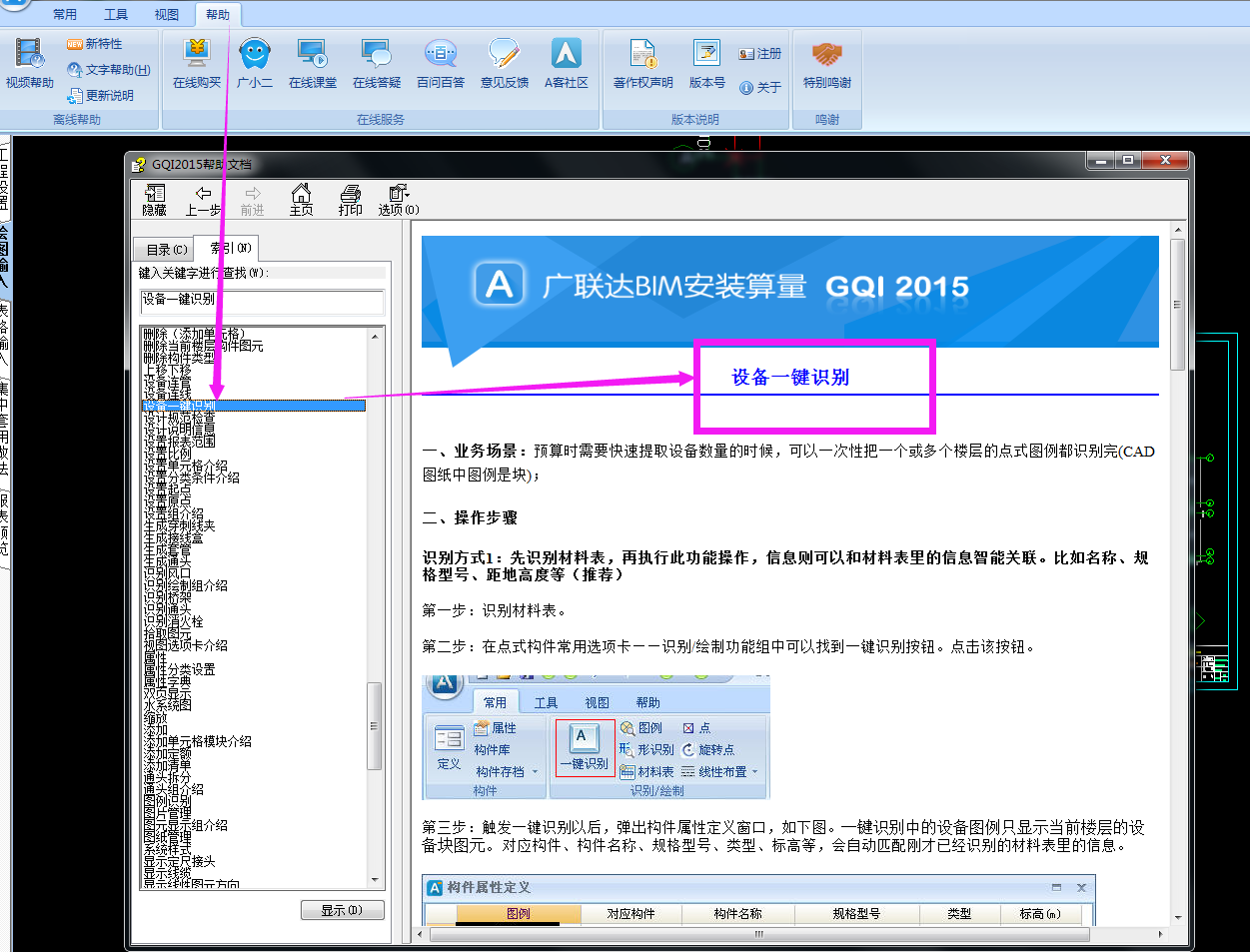Open 百问百答 FAQ icon

tap(441, 63)
